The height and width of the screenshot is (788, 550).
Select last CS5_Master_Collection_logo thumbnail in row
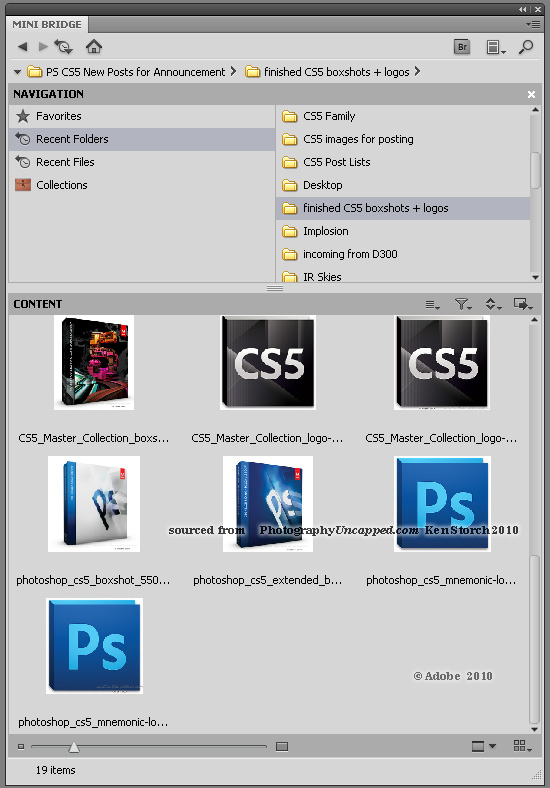(442, 362)
